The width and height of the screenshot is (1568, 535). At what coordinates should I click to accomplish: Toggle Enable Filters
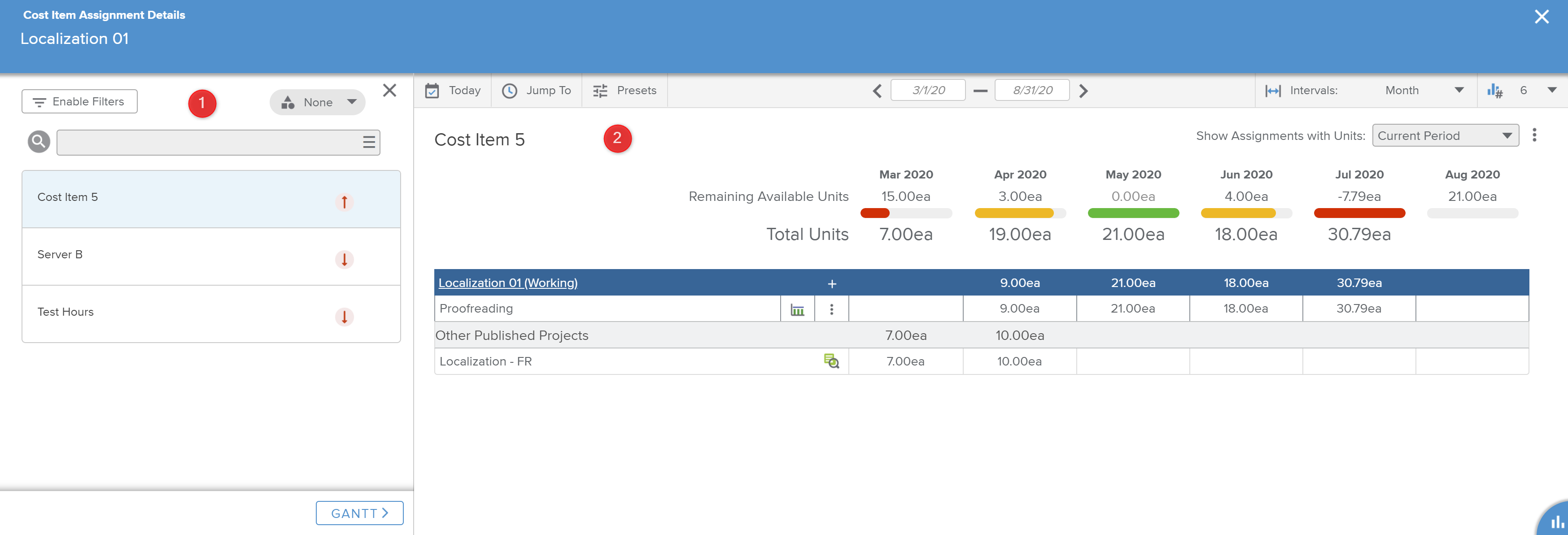pos(79,102)
